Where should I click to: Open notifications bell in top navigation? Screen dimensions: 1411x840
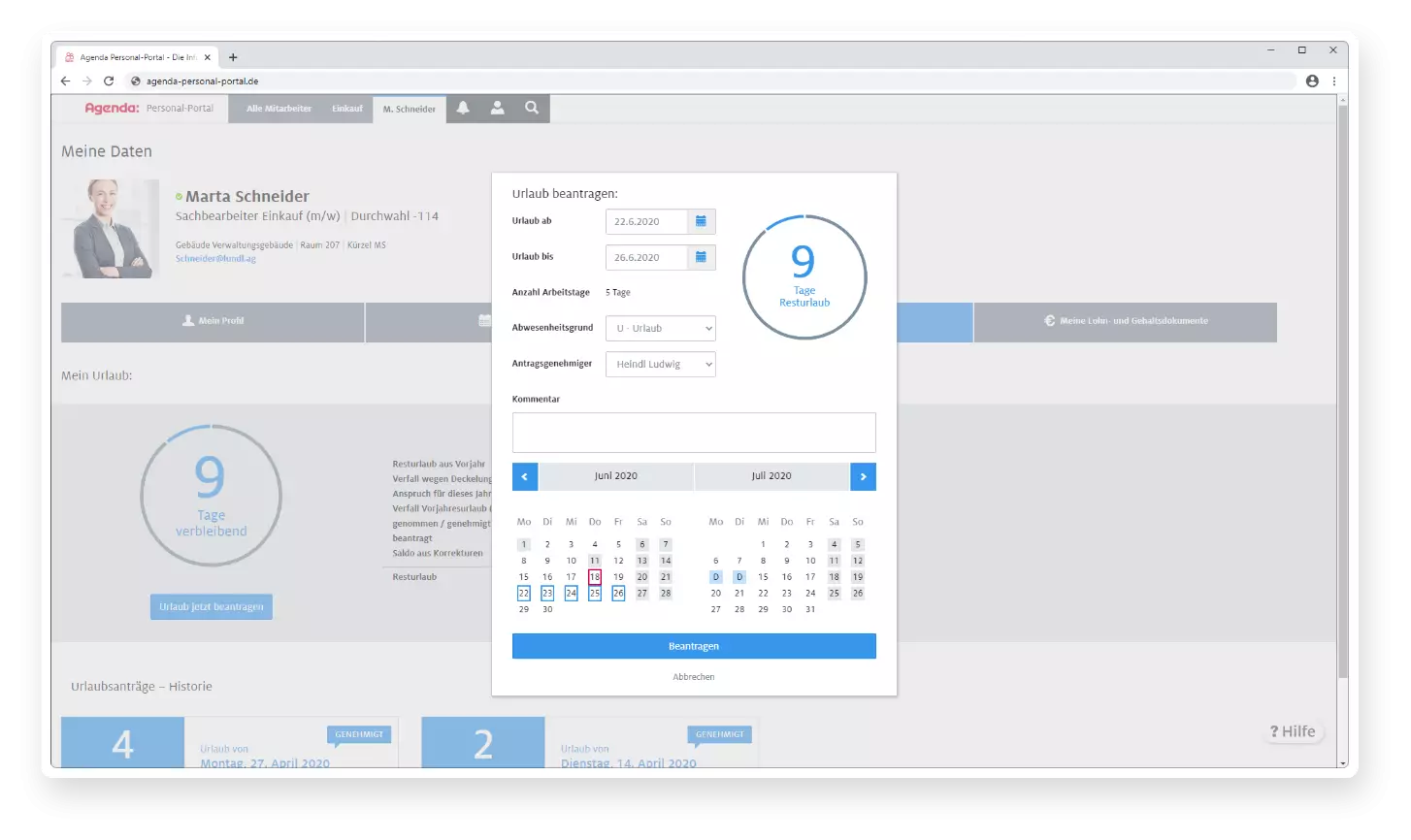click(463, 109)
